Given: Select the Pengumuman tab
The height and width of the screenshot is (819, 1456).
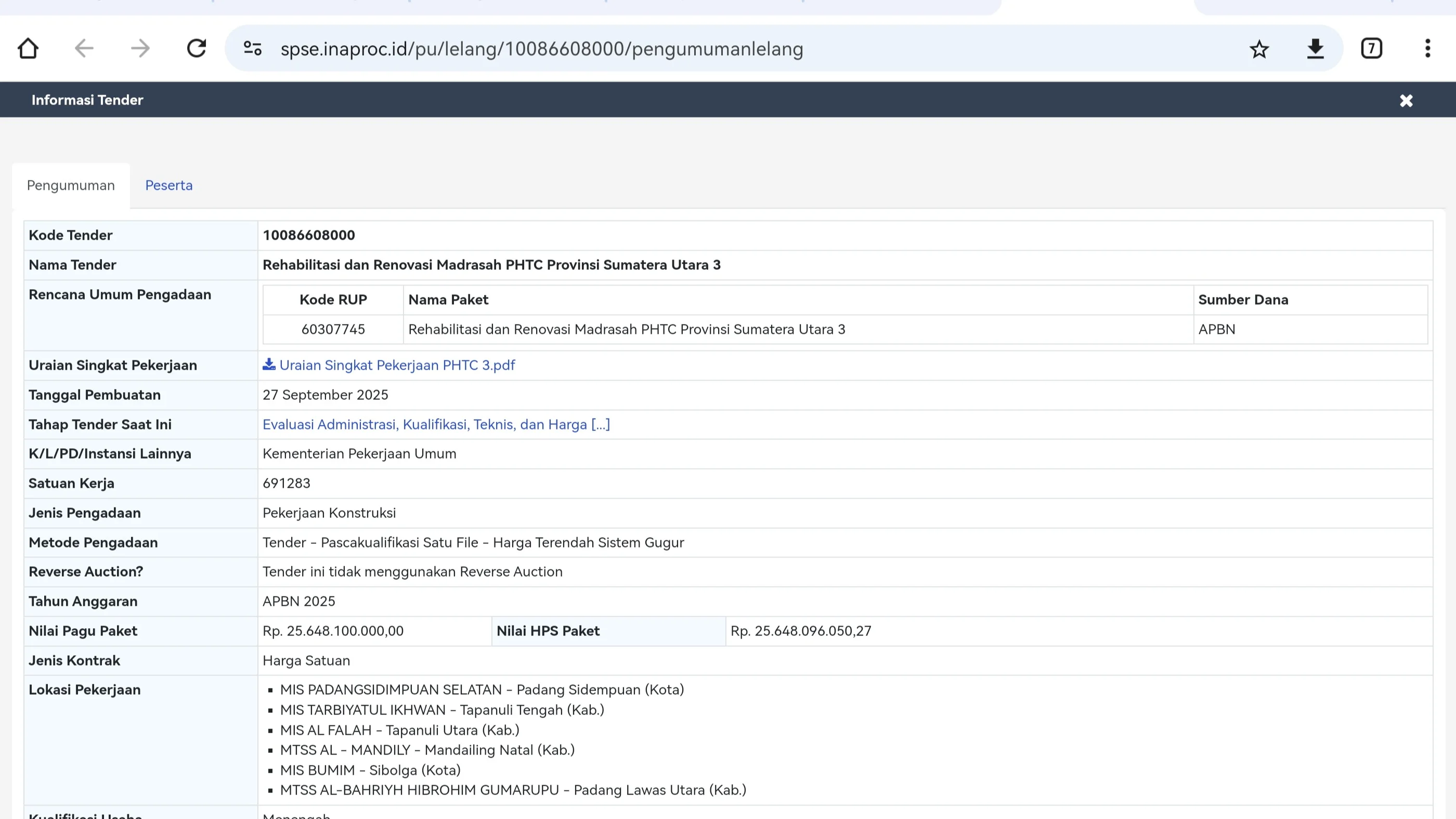Looking at the screenshot, I should point(71,186).
